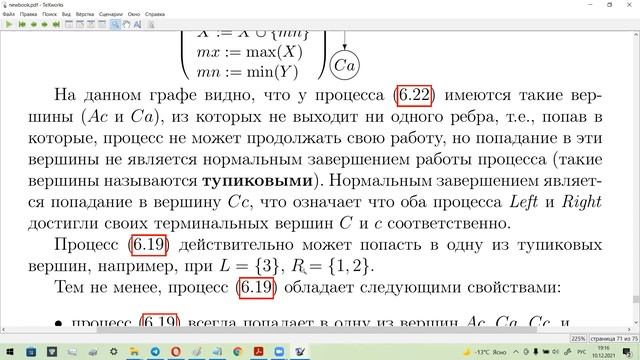Click the "страница 71 из 75" page indicator

[x=613, y=338]
